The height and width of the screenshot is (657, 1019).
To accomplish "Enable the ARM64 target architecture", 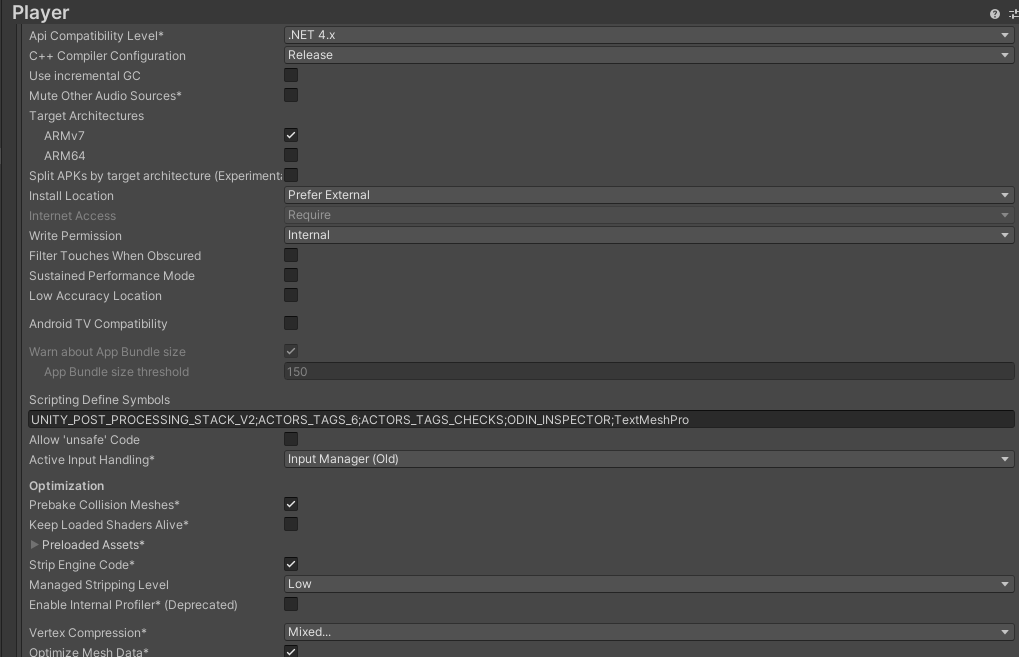I will click(x=290, y=154).
